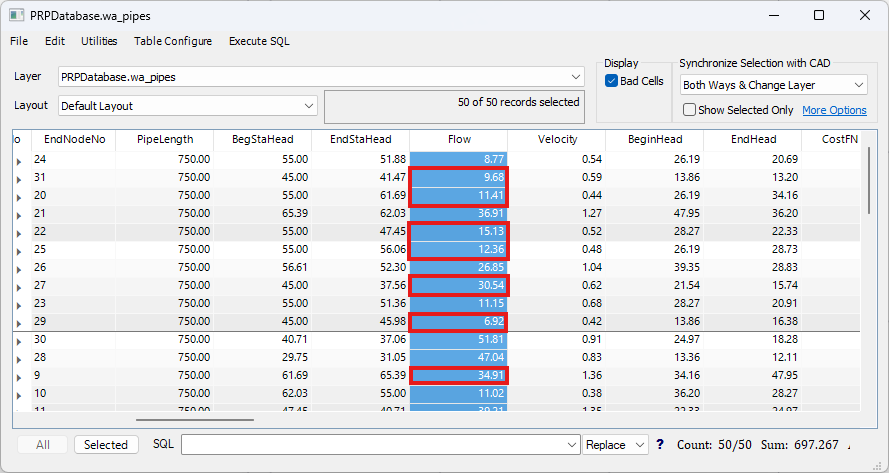
Task: Expand the SQL history dropdown arrow
Action: [572, 445]
